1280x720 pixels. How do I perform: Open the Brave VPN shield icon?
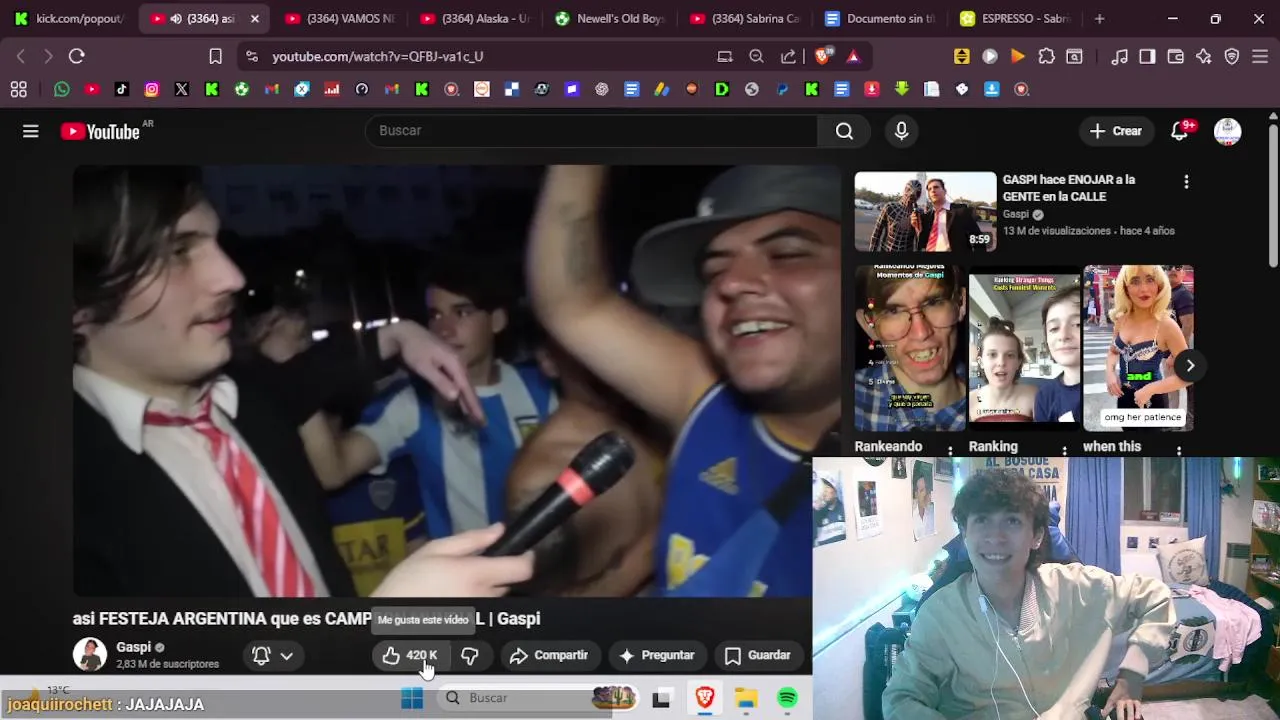[1232, 57]
